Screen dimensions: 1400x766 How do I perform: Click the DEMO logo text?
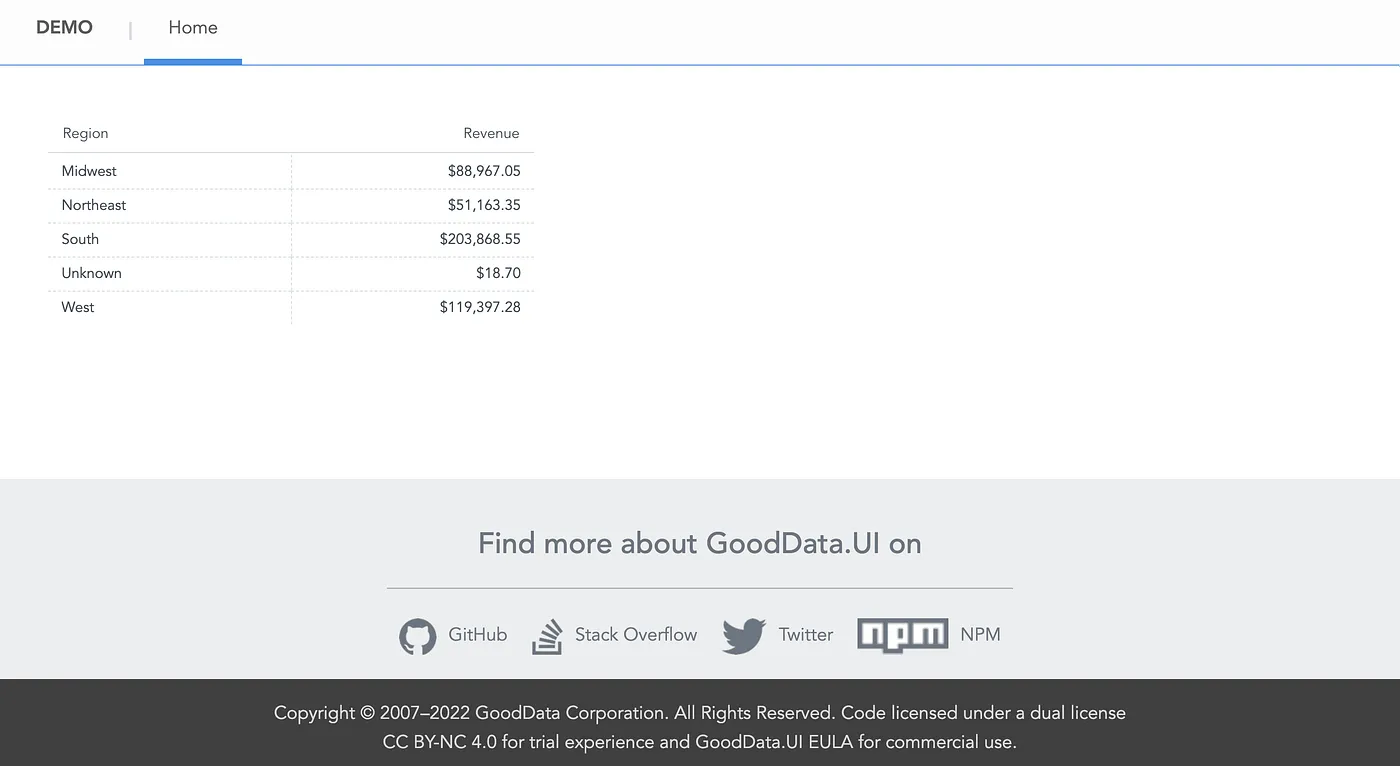[x=64, y=27]
